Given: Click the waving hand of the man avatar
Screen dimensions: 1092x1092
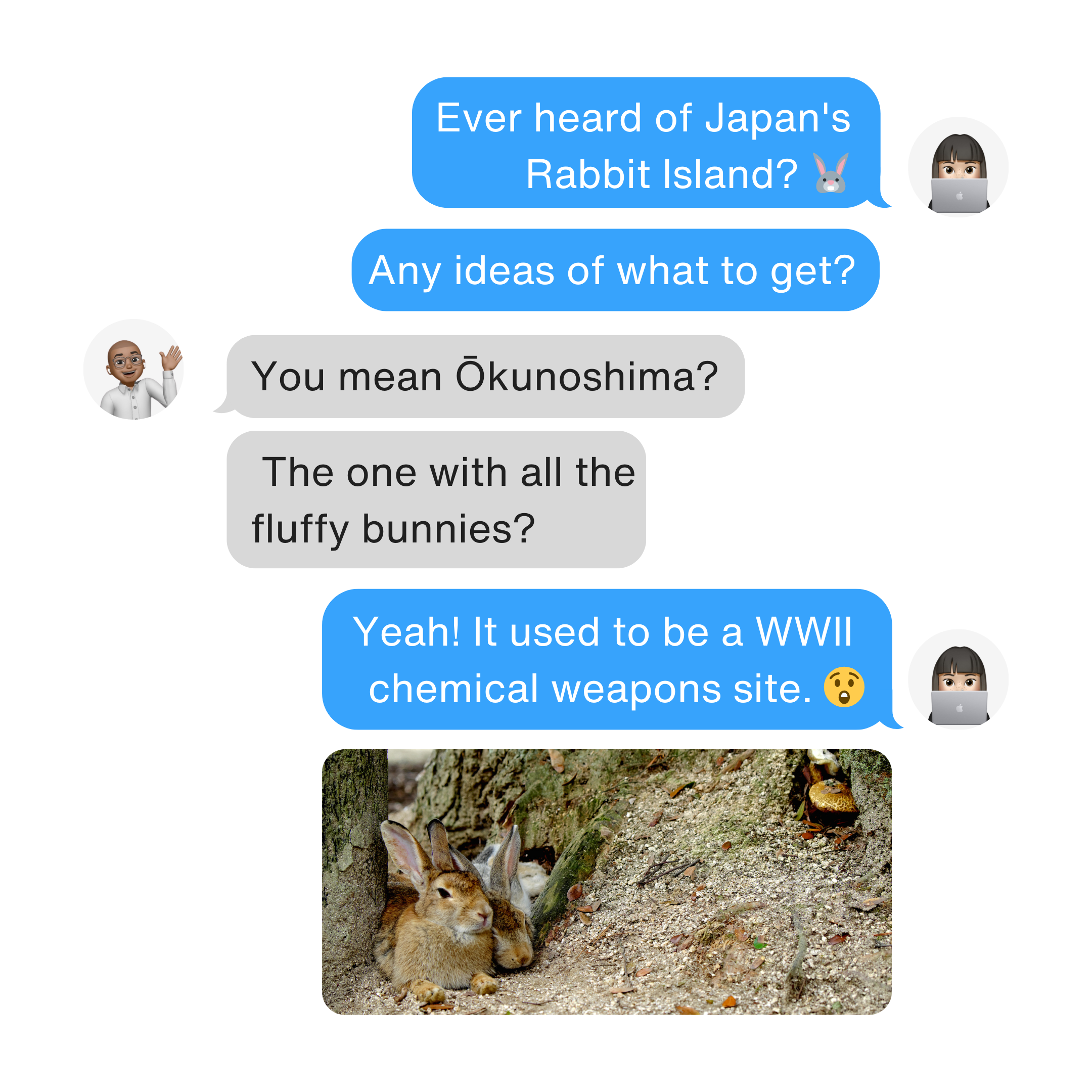Looking at the screenshot, I should 171,357.
